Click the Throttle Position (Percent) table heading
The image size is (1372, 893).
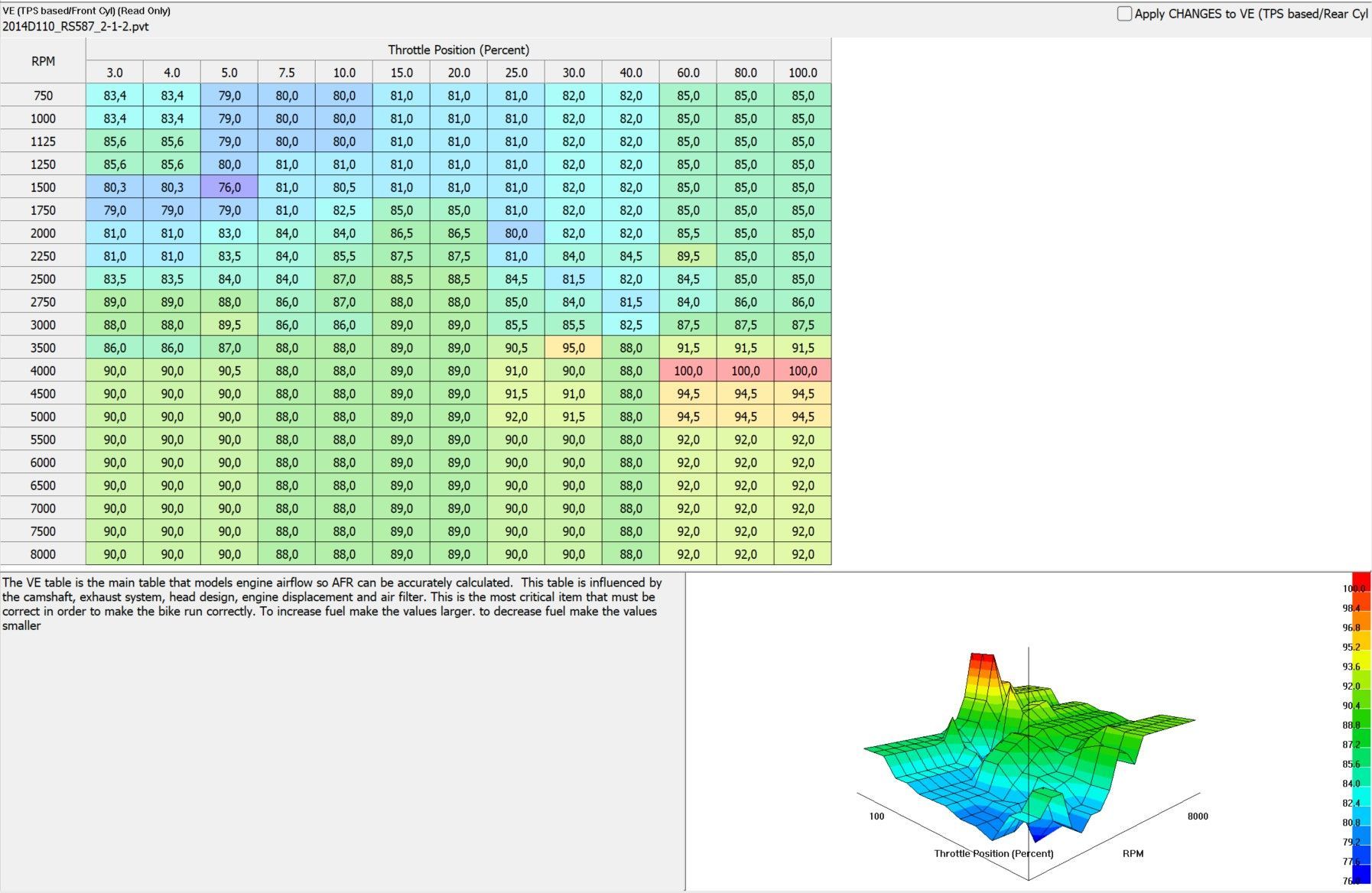[x=458, y=50]
